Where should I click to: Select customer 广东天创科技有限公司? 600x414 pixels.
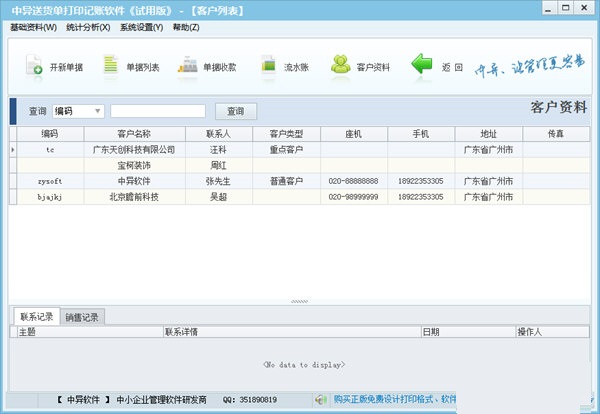pyautogui.click(x=134, y=150)
